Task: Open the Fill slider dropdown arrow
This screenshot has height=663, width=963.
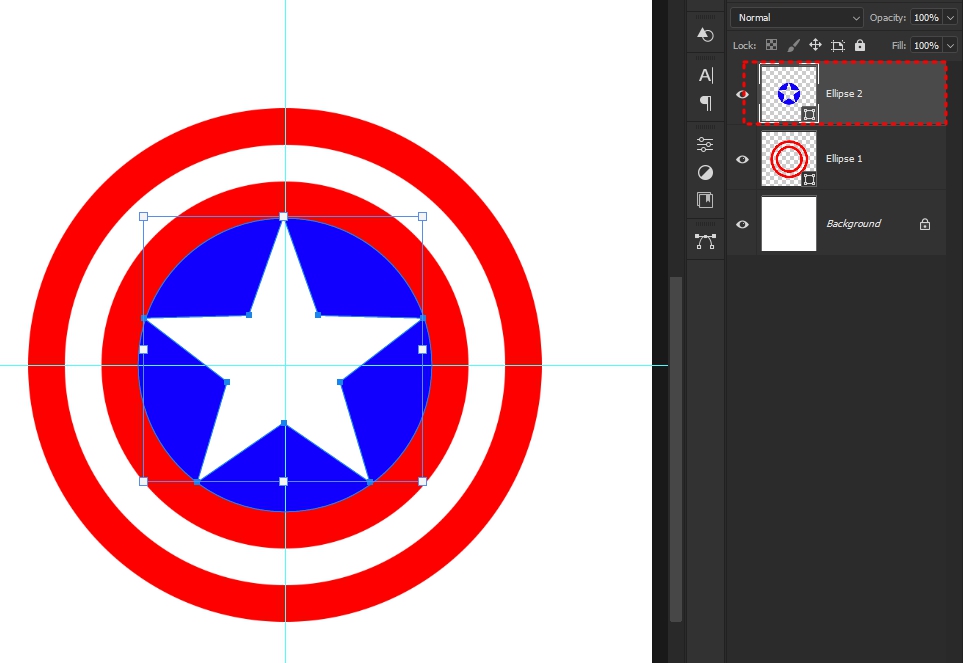Action: point(950,45)
